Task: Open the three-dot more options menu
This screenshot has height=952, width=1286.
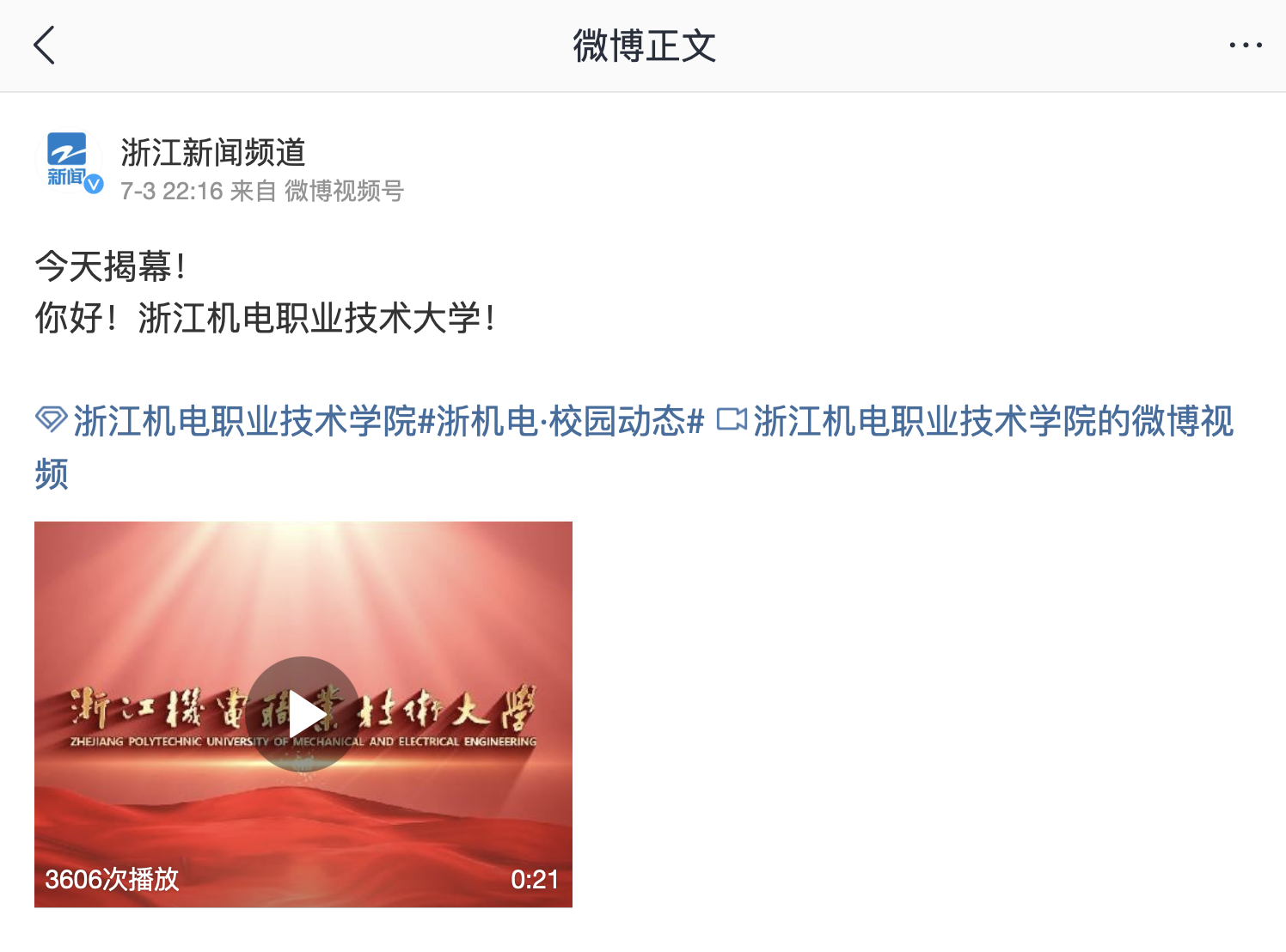Action: [x=1245, y=45]
